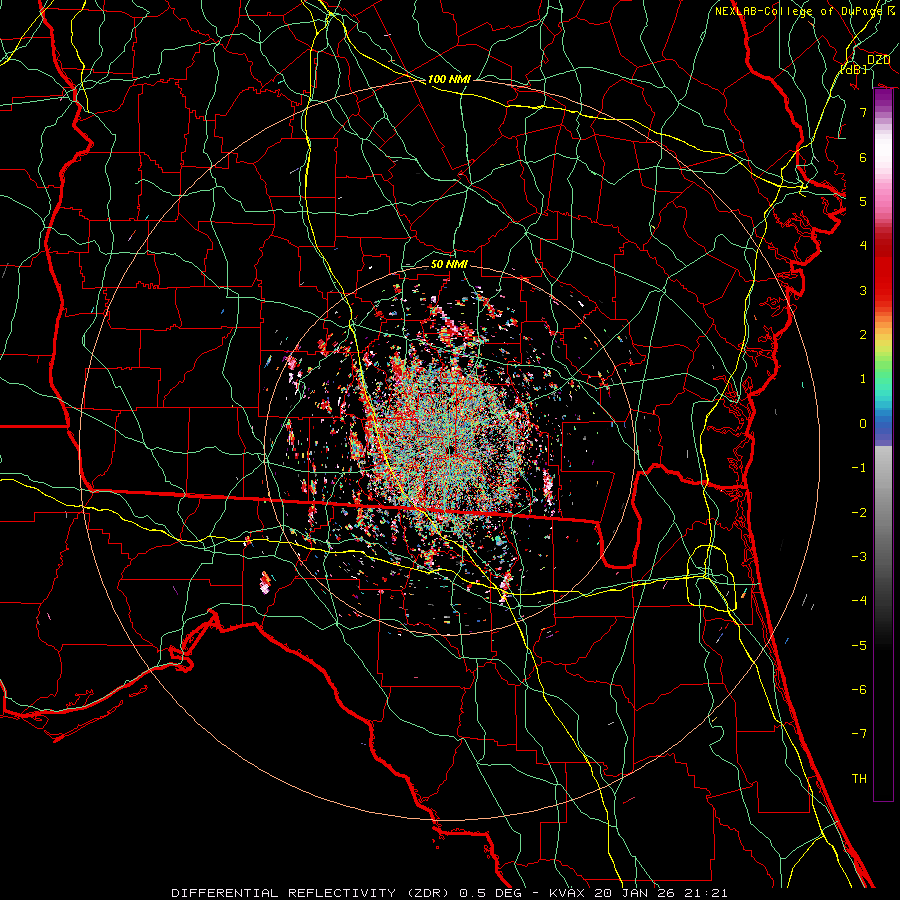Click the -5 value on color scale
Image resolution: width=900 pixels, height=900 pixels.
click(x=859, y=646)
